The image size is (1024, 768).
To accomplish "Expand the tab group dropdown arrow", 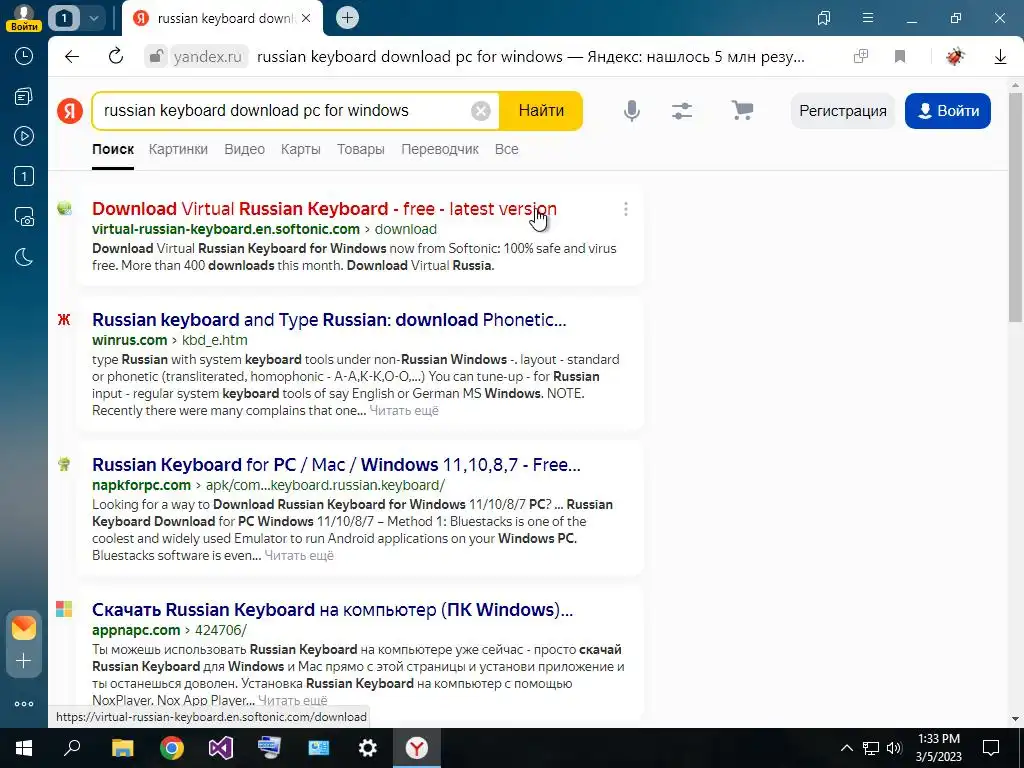I will 93,18.
